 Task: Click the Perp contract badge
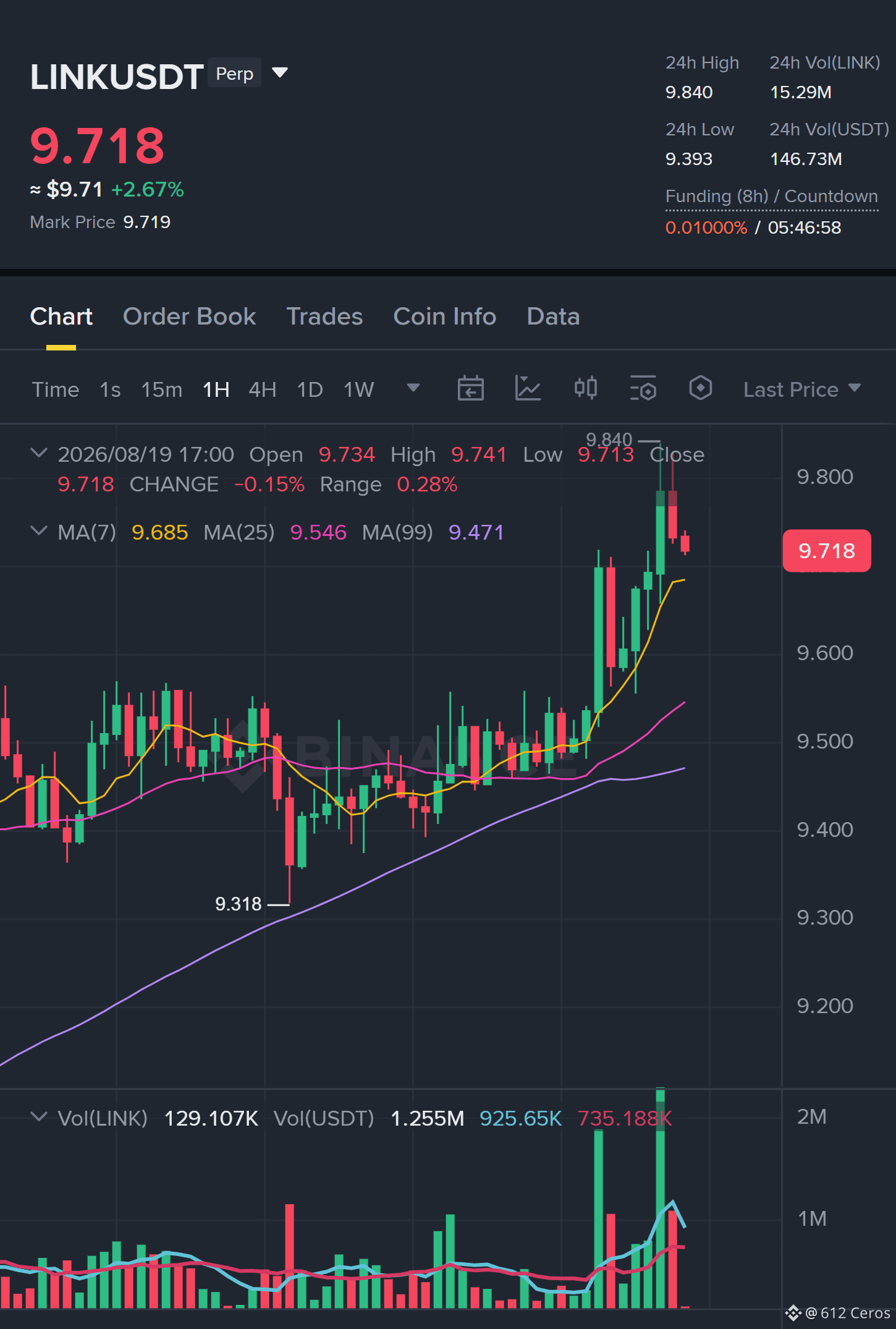pyautogui.click(x=235, y=74)
